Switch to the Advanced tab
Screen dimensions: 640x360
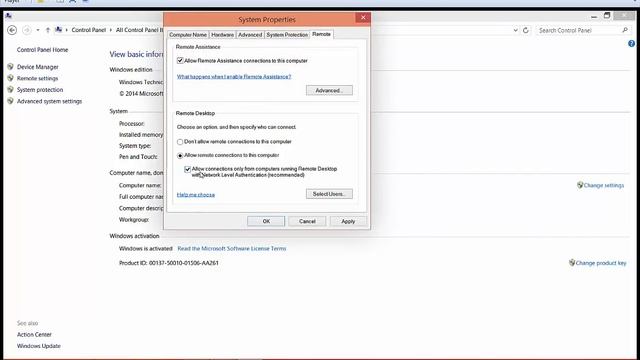250,35
